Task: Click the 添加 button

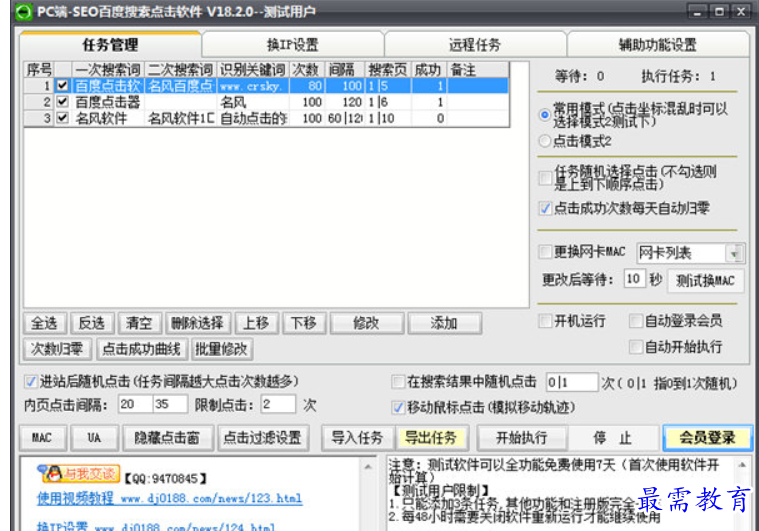Action: [x=444, y=323]
